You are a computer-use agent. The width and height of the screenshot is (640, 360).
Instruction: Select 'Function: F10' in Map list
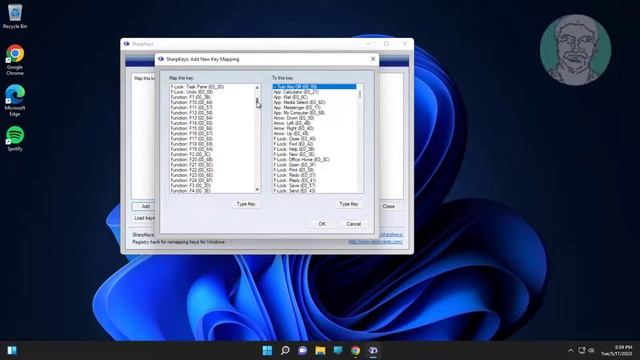click(x=191, y=102)
